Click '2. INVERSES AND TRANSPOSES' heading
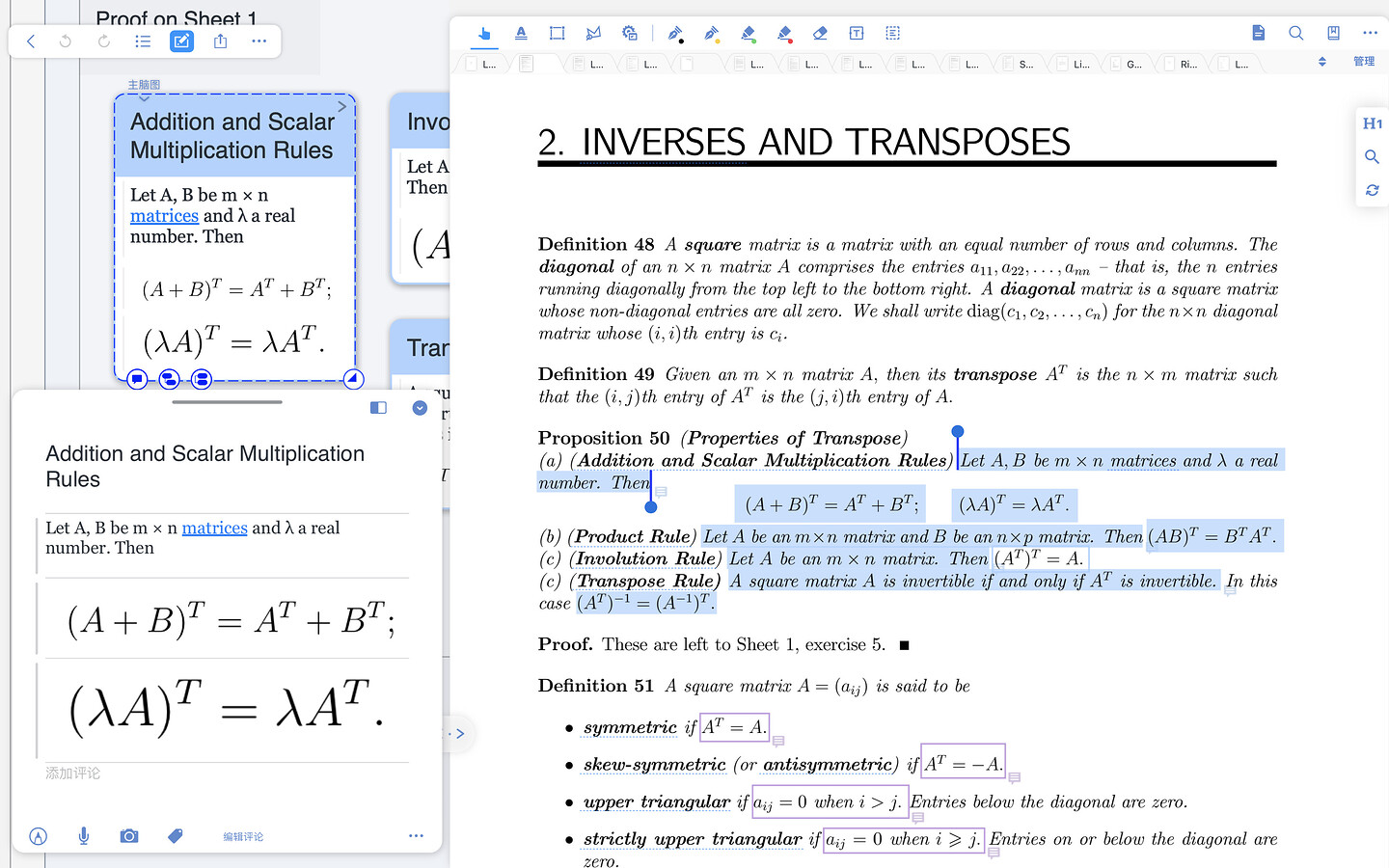Viewport: 1389px width, 868px height. [x=804, y=143]
